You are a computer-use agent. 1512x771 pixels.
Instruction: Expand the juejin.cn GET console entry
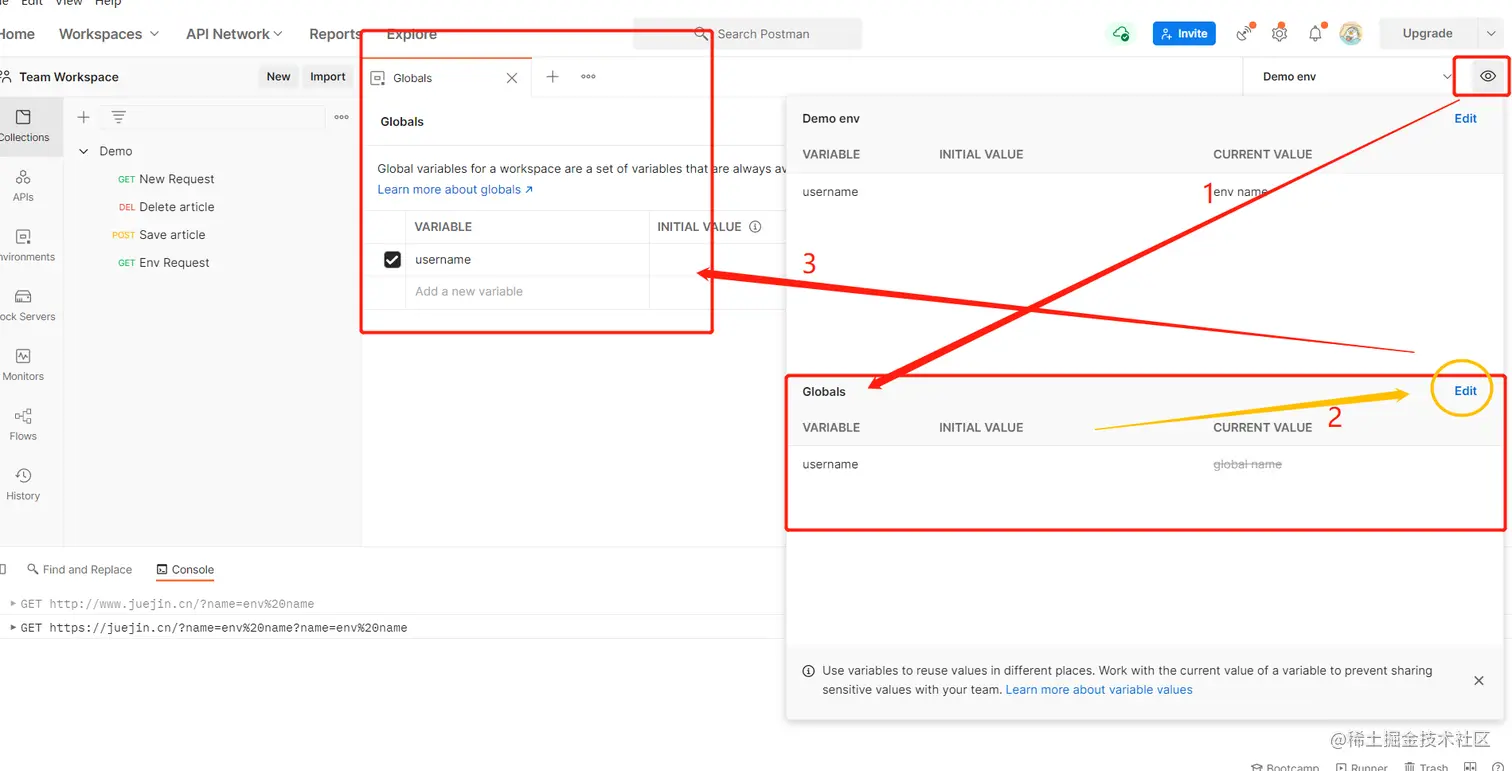tap(13, 628)
